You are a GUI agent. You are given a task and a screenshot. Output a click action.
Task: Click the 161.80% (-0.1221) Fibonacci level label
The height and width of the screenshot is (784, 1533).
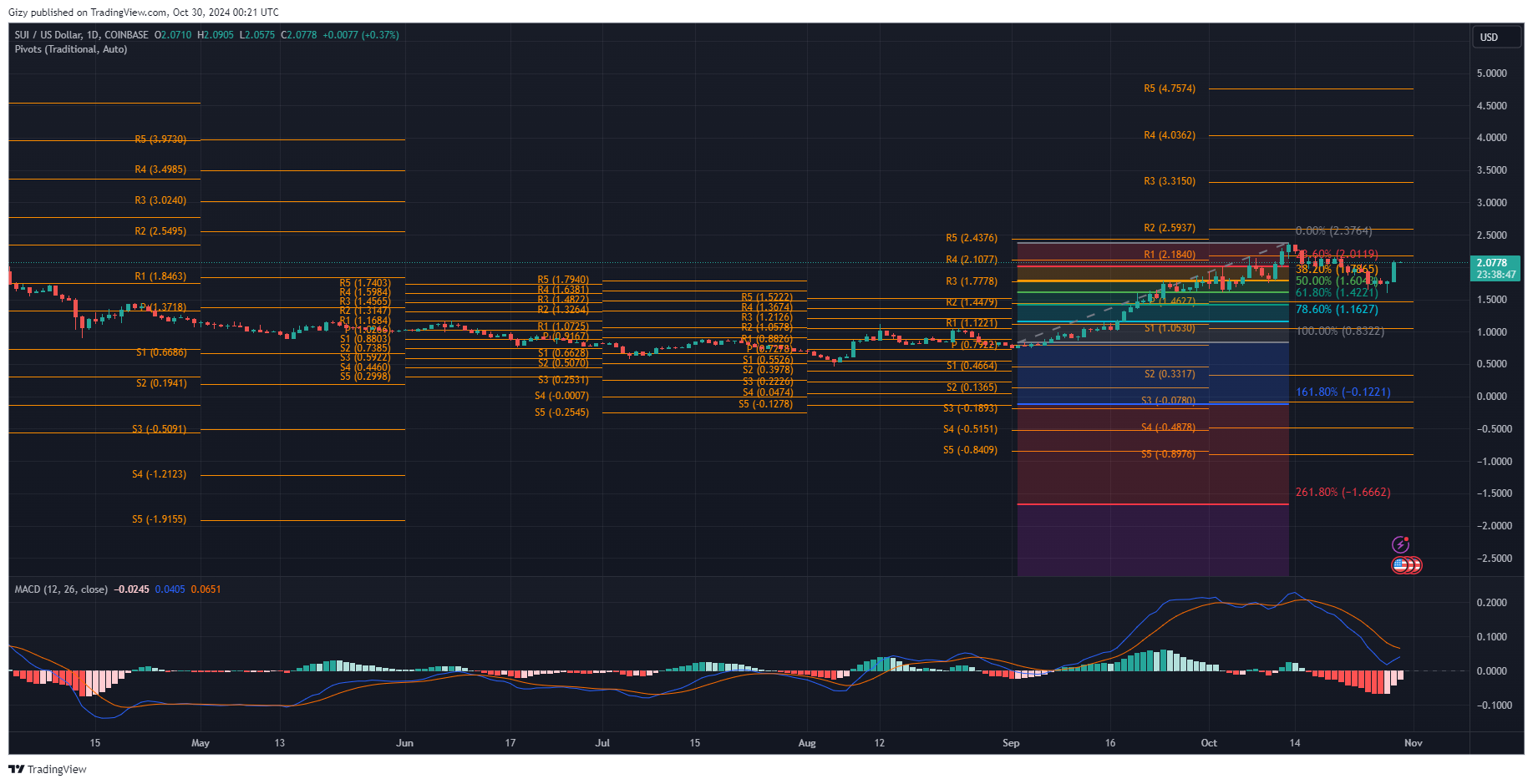click(1343, 392)
